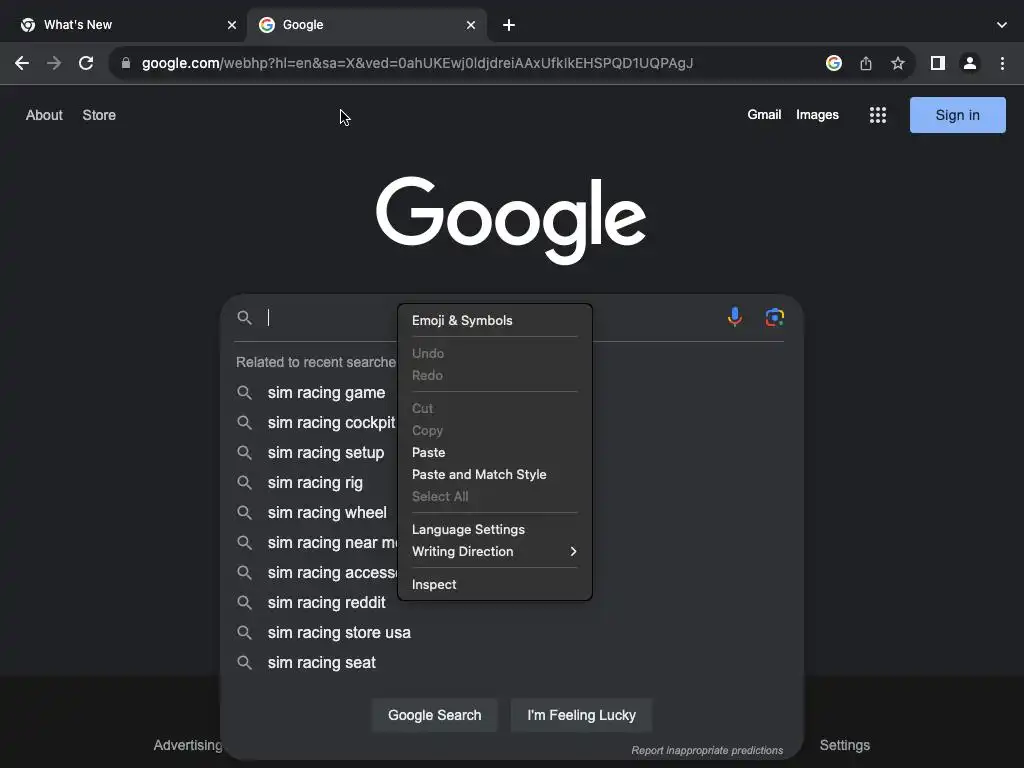Screen dimensions: 1024x768
Task: Open the Google apps grid
Action: pos(878,115)
